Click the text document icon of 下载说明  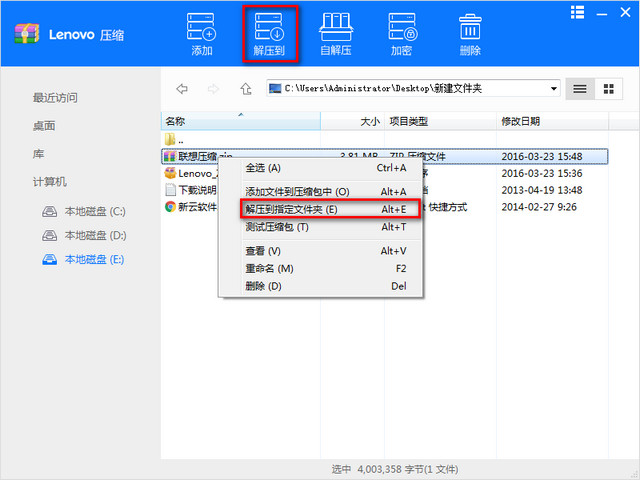click(170, 190)
